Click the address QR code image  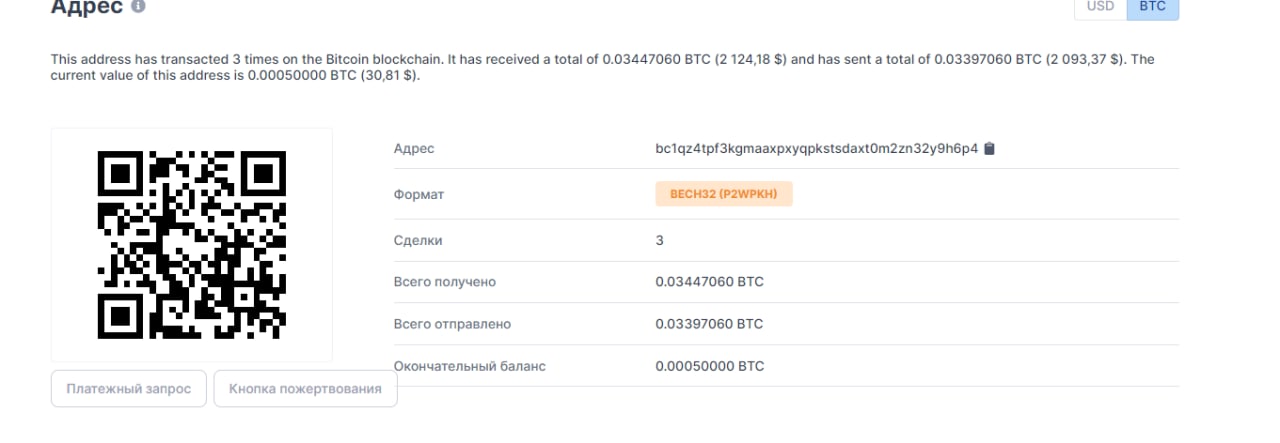tap(192, 245)
